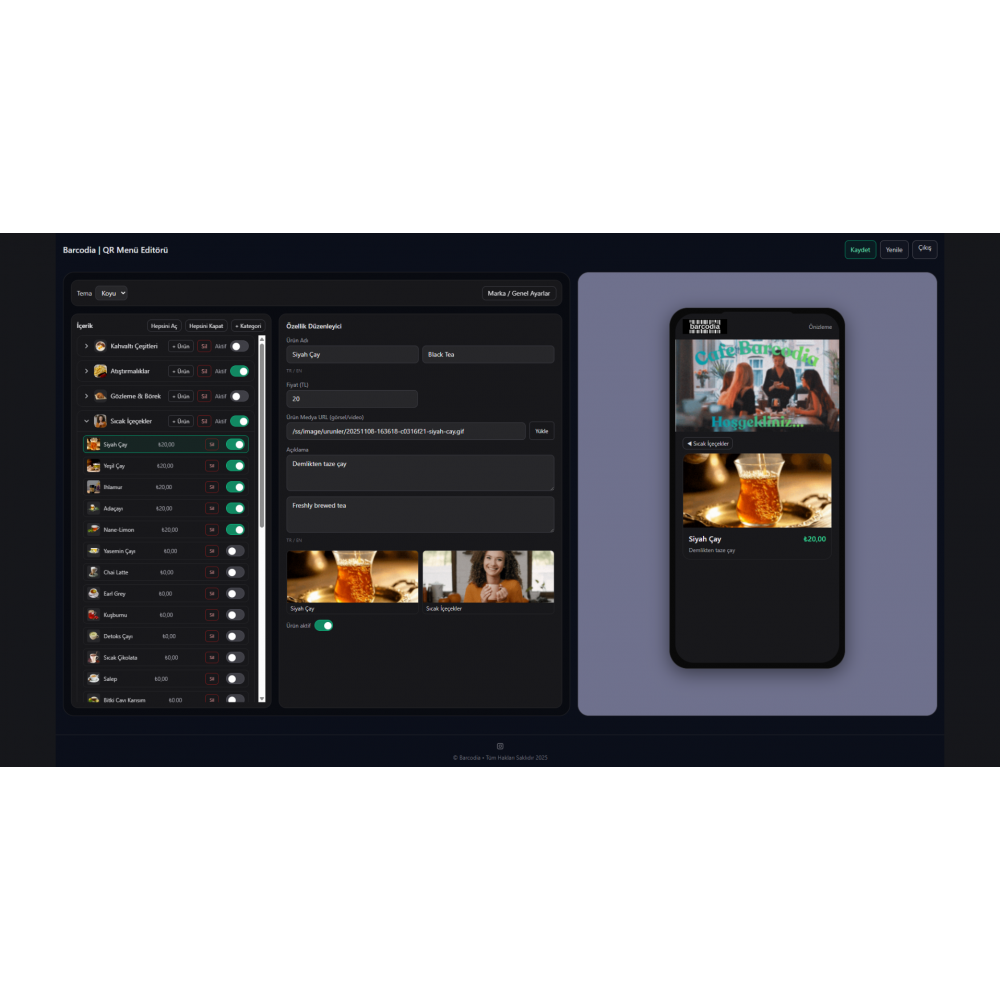Click the Kuşburnu item icon
The image size is (1000, 1000).
pyautogui.click(x=93, y=615)
